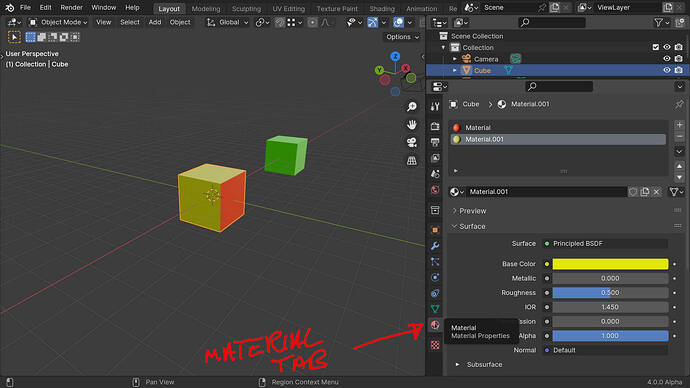
Task: Toggle fake user shield for Material.001
Action: coord(633,192)
